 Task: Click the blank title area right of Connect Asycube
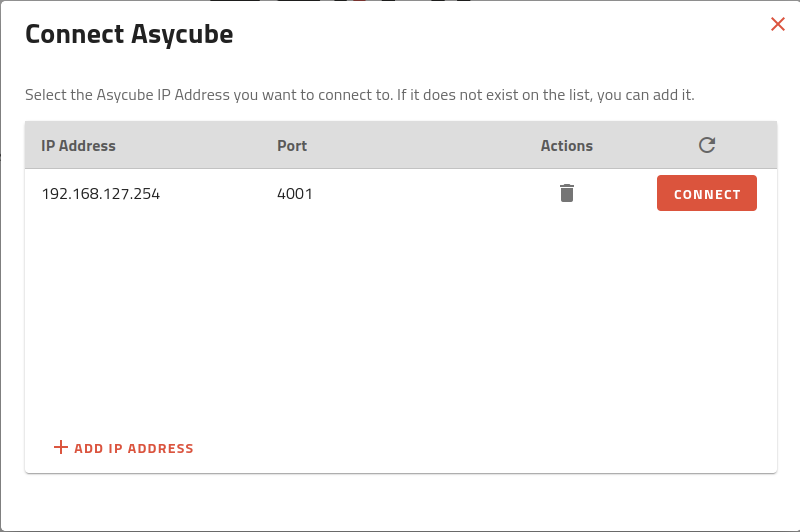[500, 35]
